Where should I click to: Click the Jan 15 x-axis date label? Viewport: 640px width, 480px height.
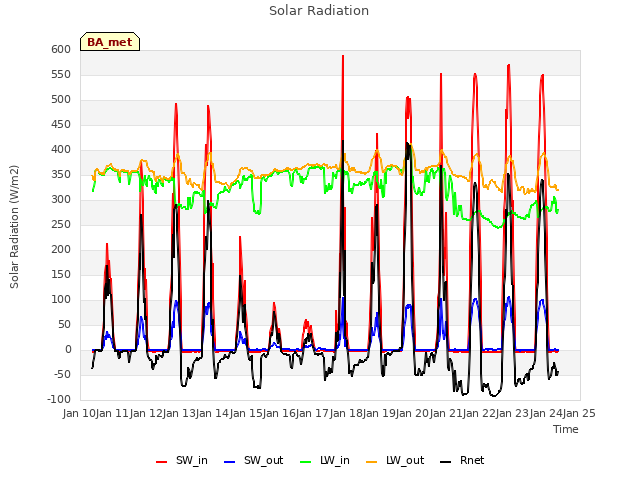coord(246,414)
